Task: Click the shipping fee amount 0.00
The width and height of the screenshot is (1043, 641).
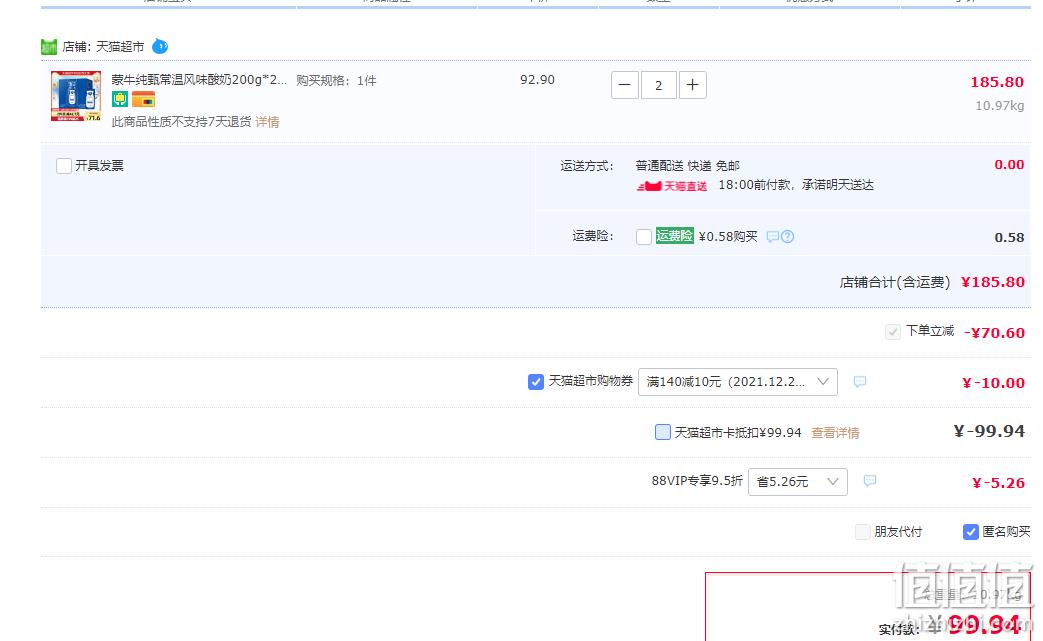Action: point(1009,165)
